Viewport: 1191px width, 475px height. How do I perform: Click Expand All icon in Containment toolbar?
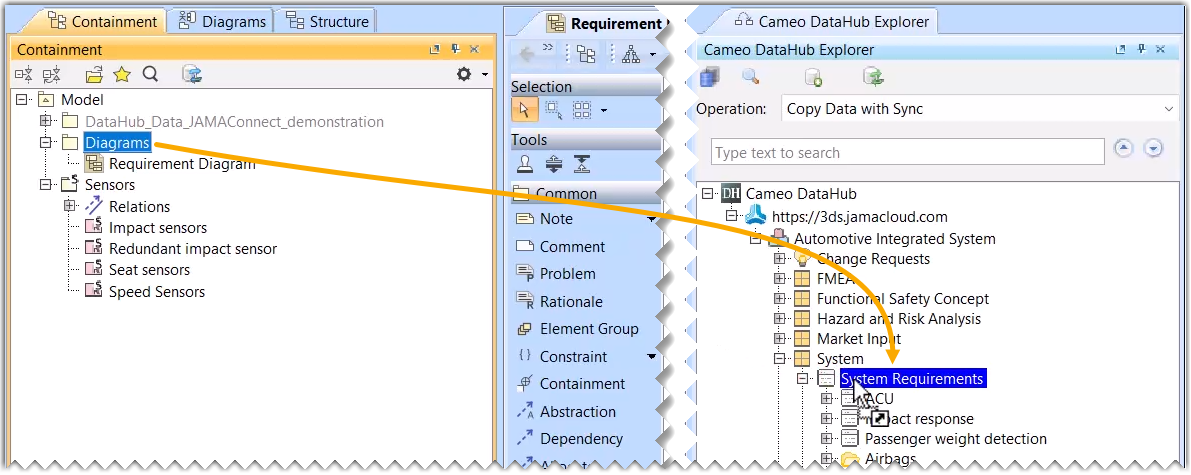click(52, 74)
